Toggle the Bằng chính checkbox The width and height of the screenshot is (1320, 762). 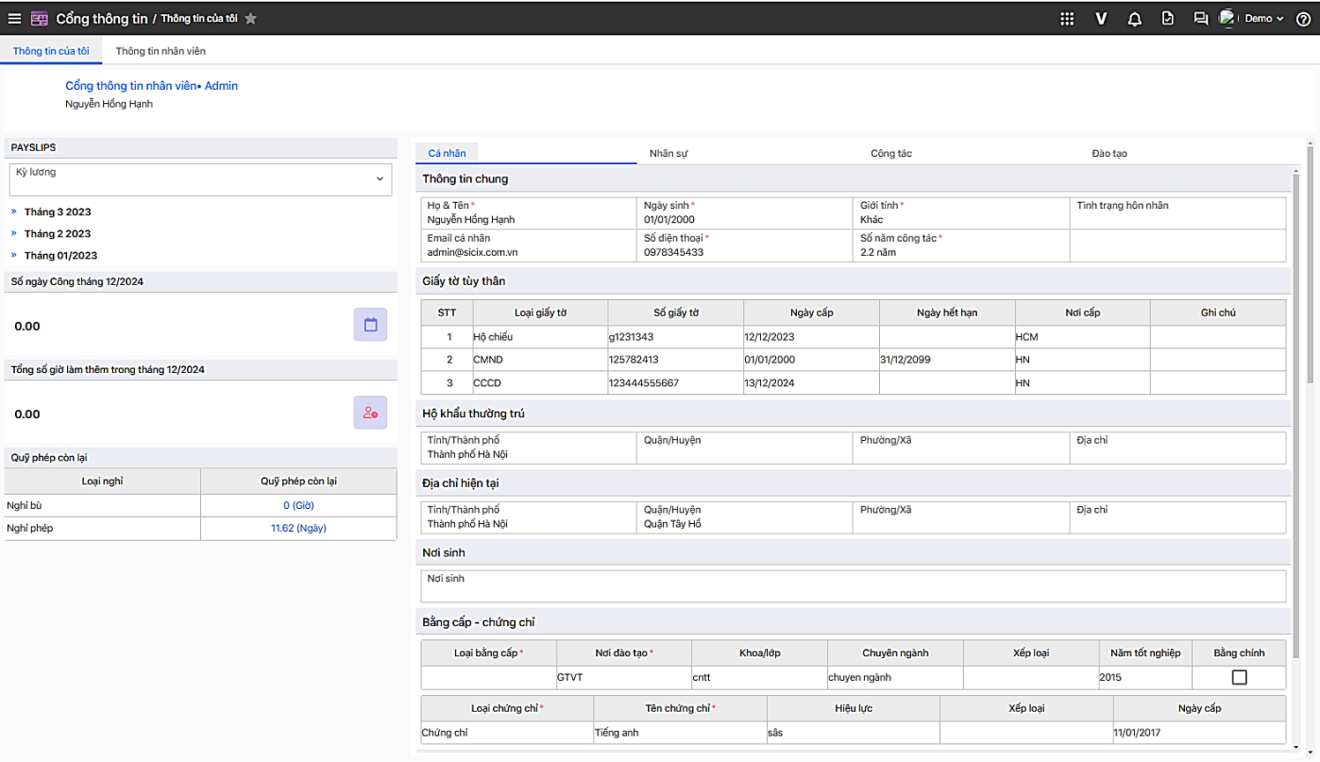[x=1239, y=677]
